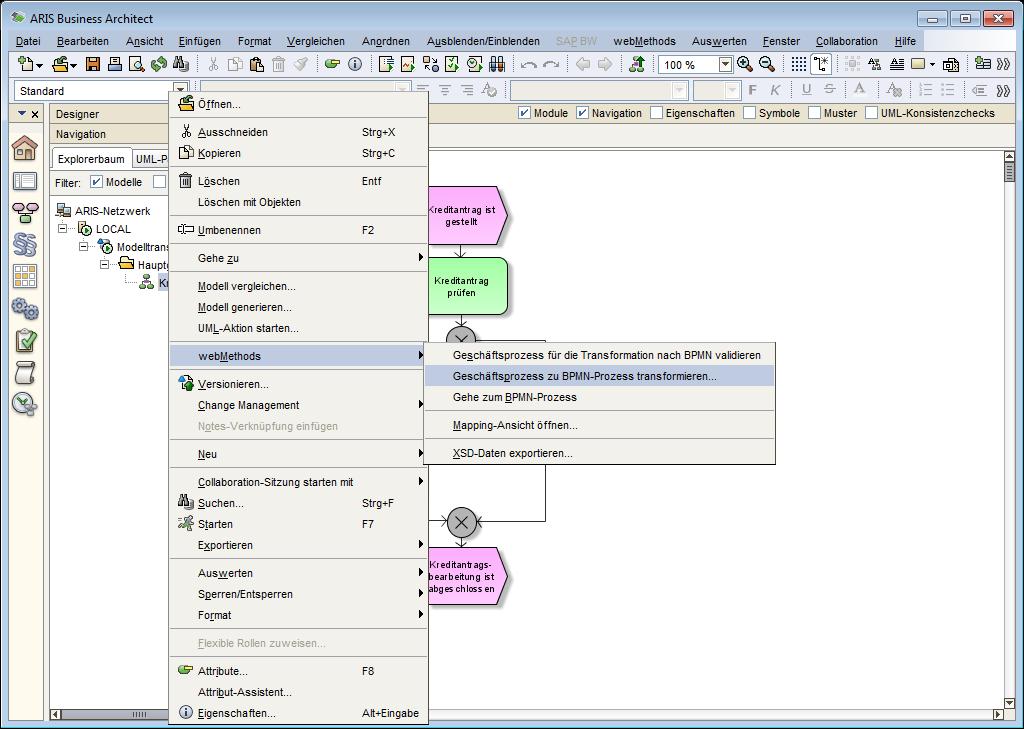Open the paragraph-sign module in sidebar
Viewport: 1024px width, 729px height.
(x=25, y=245)
